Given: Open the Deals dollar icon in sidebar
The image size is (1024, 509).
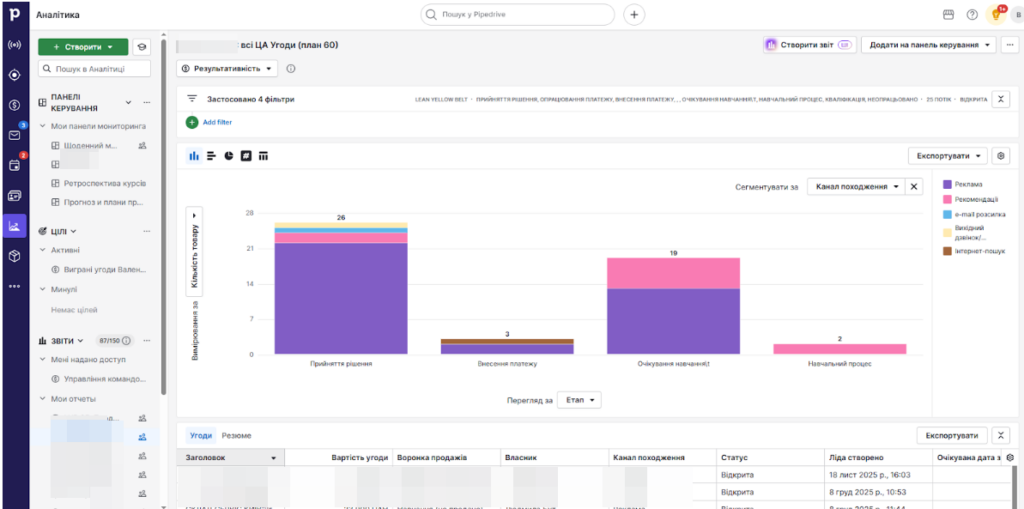Looking at the screenshot, I should pos(14,105).
